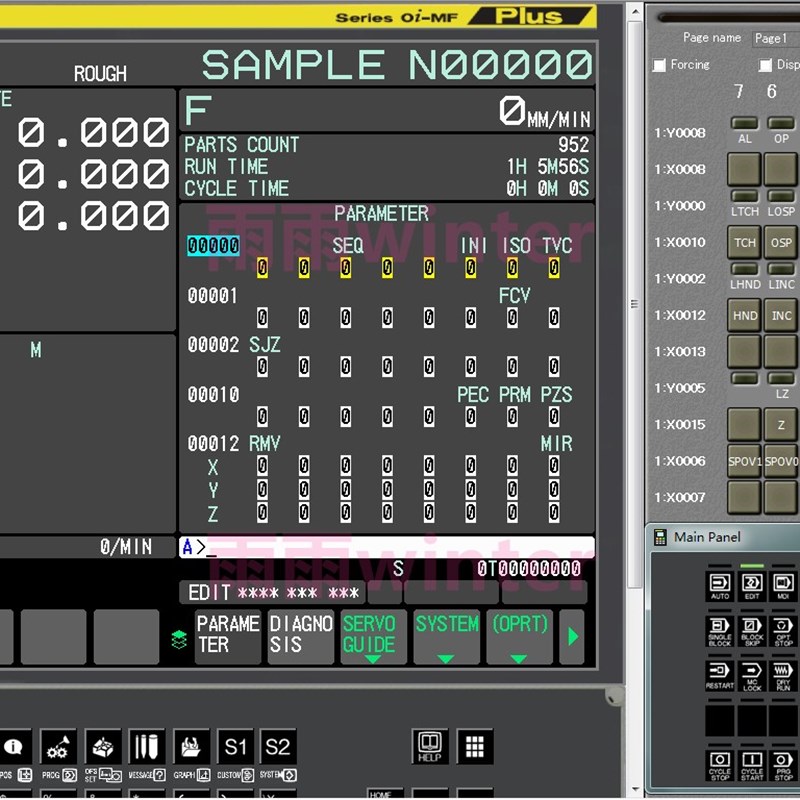Click PRG STOP in Main Panel

pyautogui.click(x=783, y=765)
